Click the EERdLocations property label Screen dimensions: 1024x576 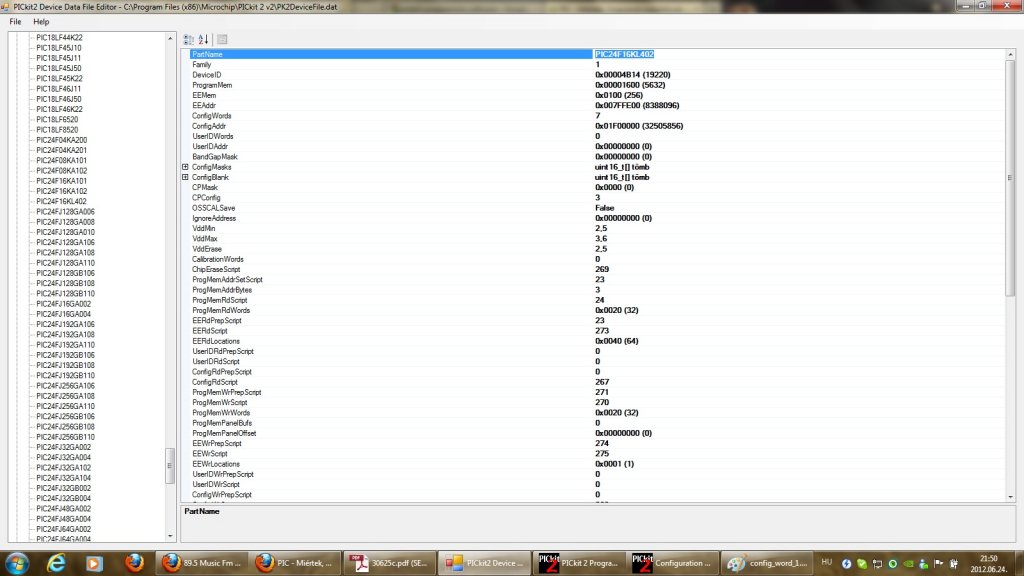[x=216, y=341]
